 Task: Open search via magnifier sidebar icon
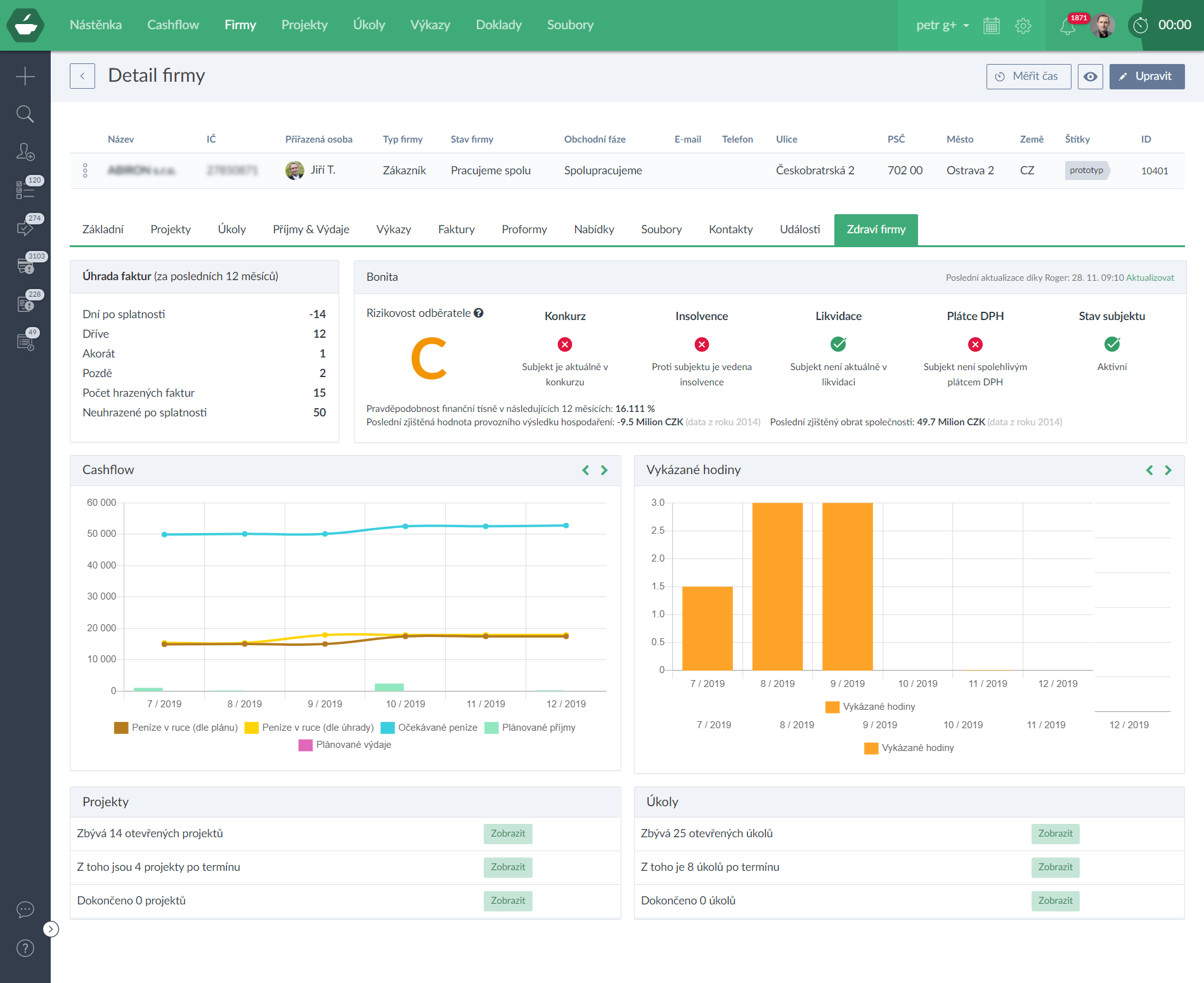coord(25,114)
